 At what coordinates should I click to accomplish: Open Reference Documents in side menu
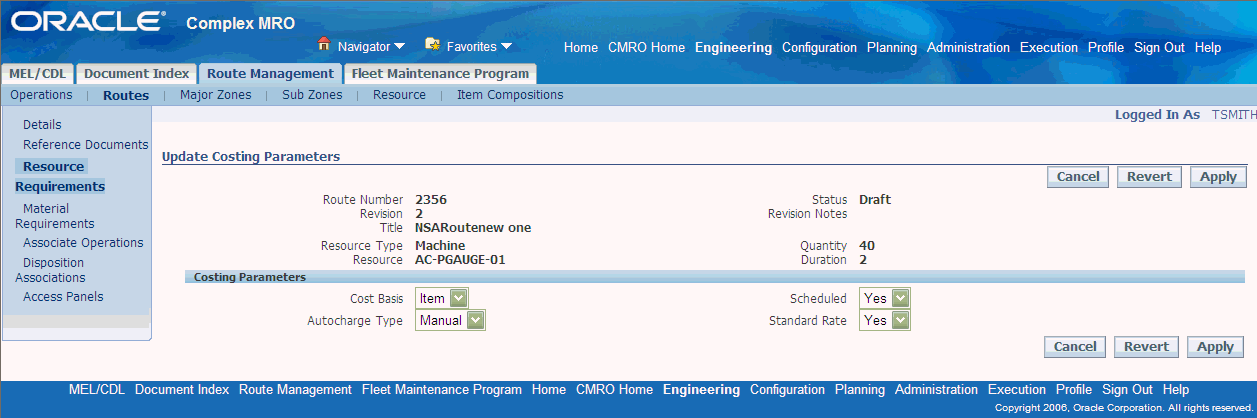[x=85, y=145]
